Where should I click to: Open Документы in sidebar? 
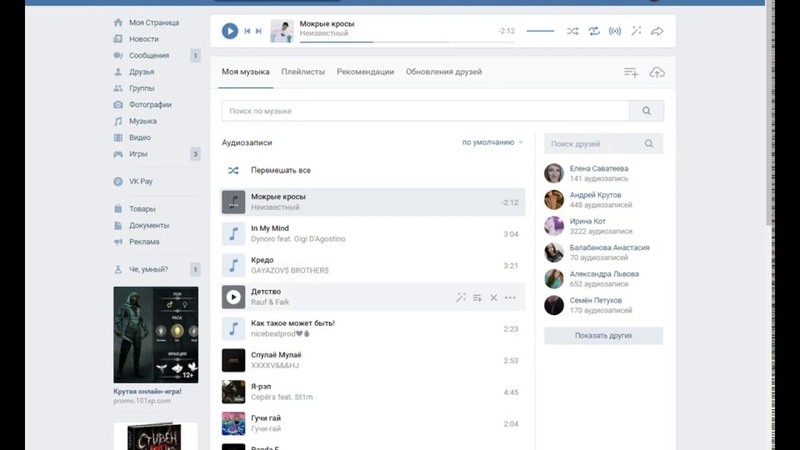coord(149,225)
